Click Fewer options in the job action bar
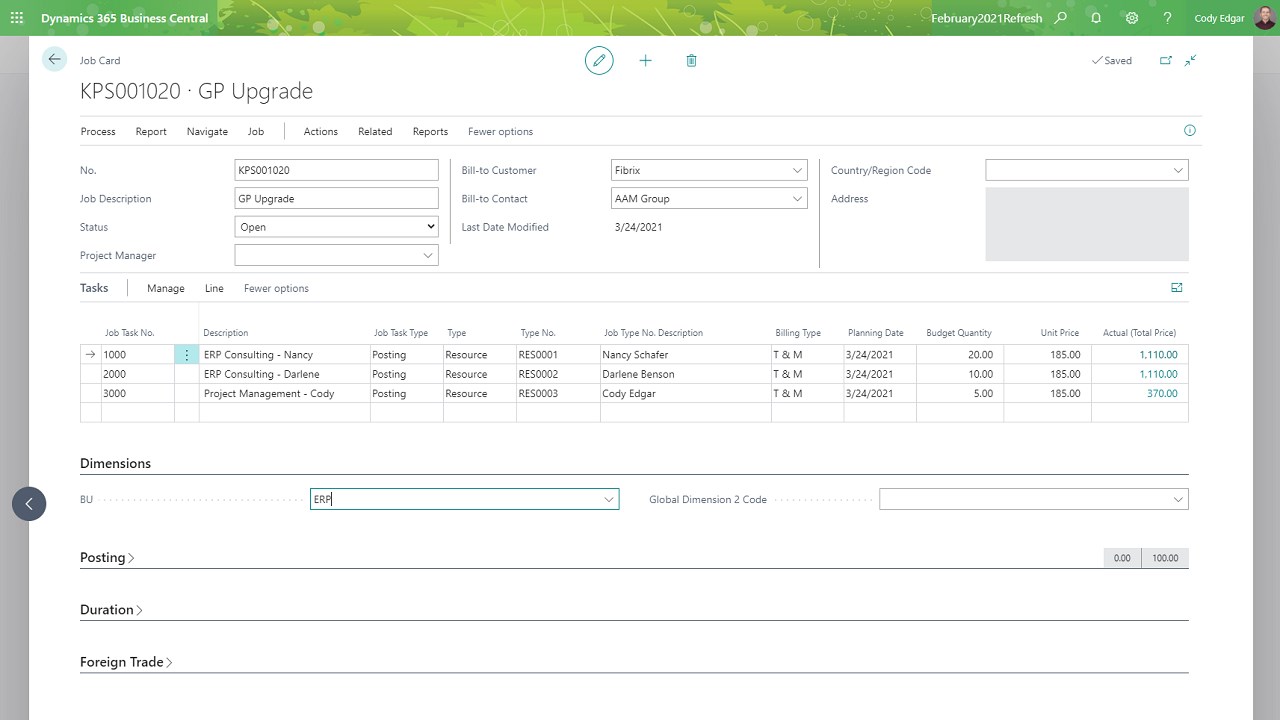This screenshot has width=1280, height=720. [500, 132]
